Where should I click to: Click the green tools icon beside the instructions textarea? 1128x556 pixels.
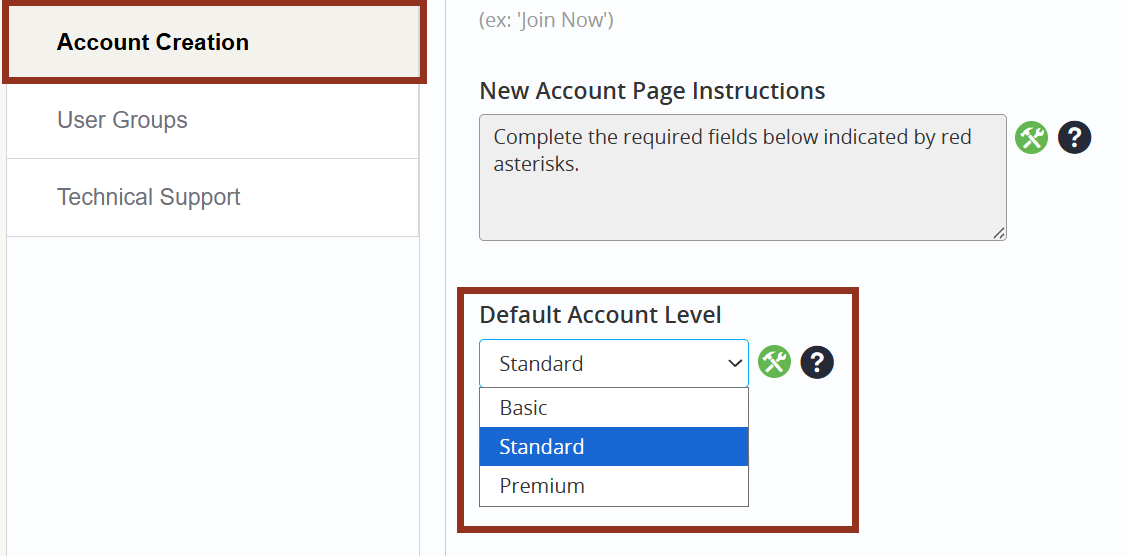pos(1032,137)
